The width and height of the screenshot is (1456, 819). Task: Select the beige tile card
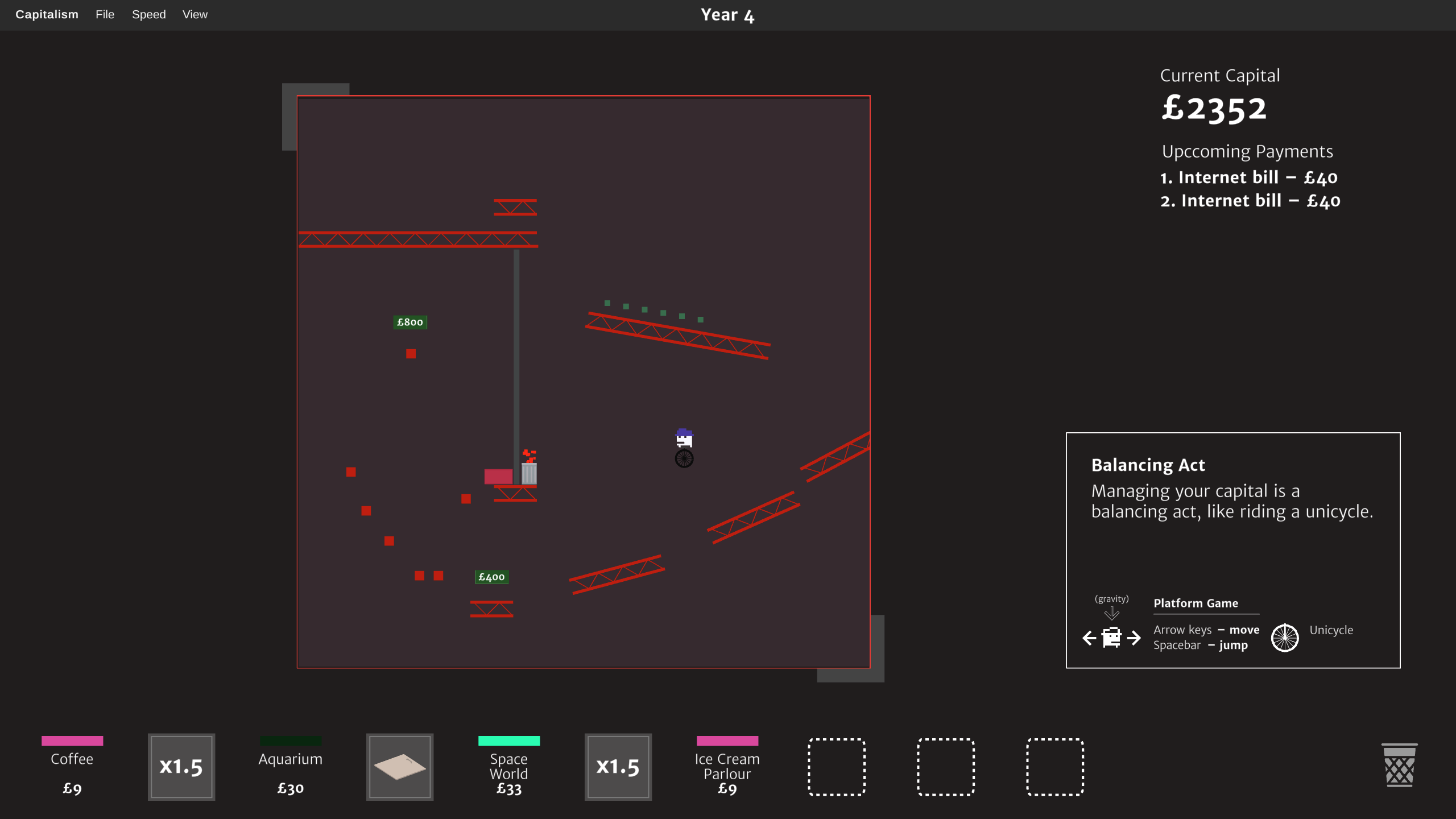[400, 767]
